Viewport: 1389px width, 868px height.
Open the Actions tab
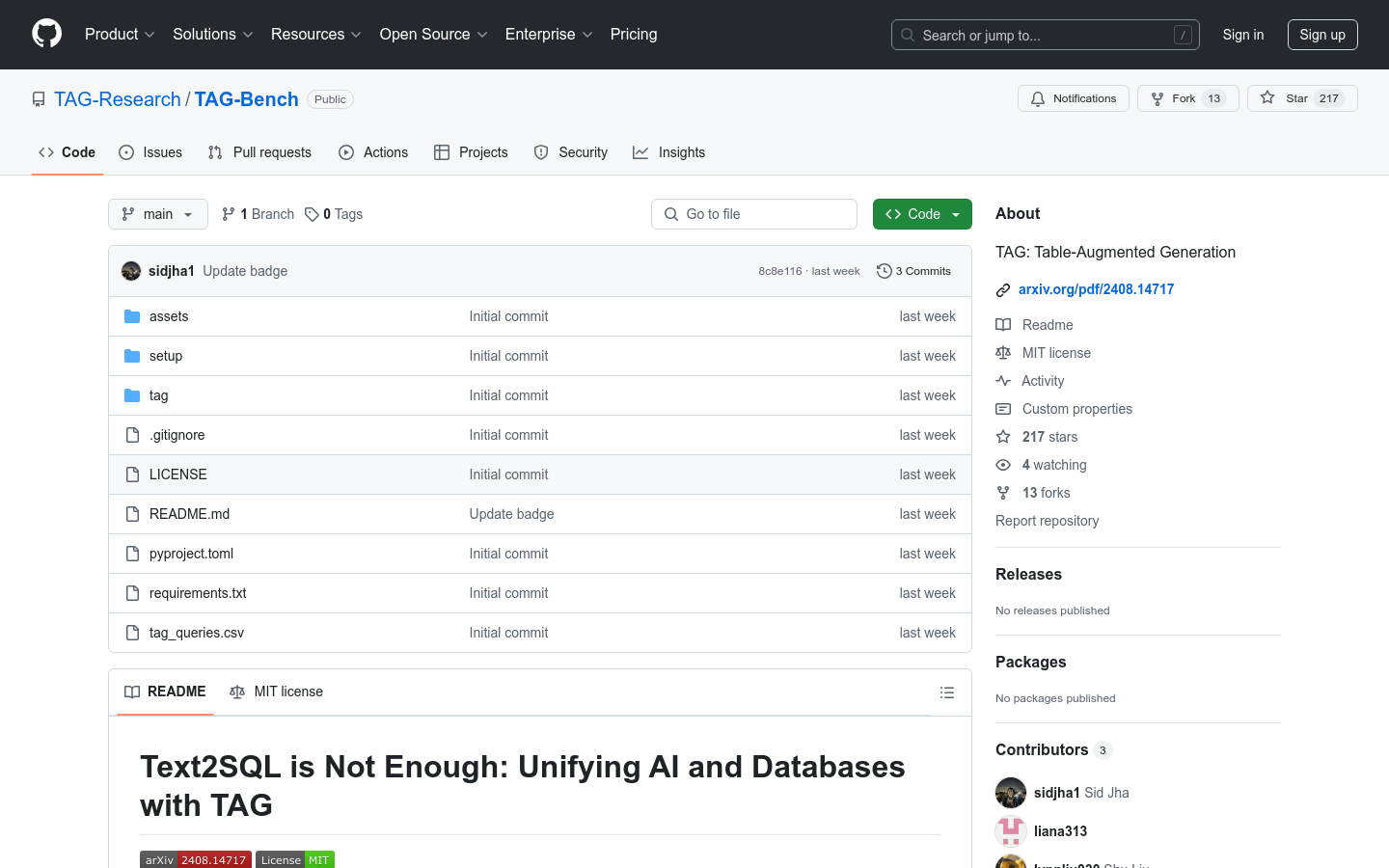(373, 152)
